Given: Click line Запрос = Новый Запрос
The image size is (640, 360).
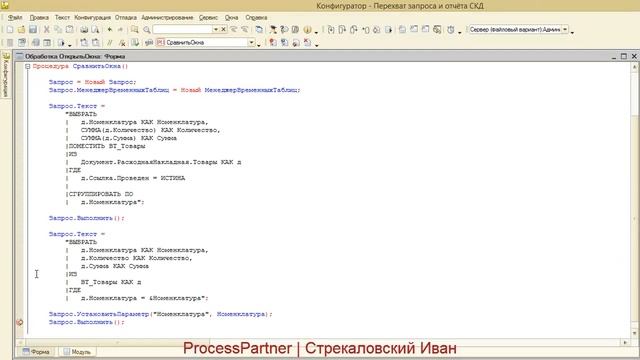Looking at the screenshot, I should 93,82.
